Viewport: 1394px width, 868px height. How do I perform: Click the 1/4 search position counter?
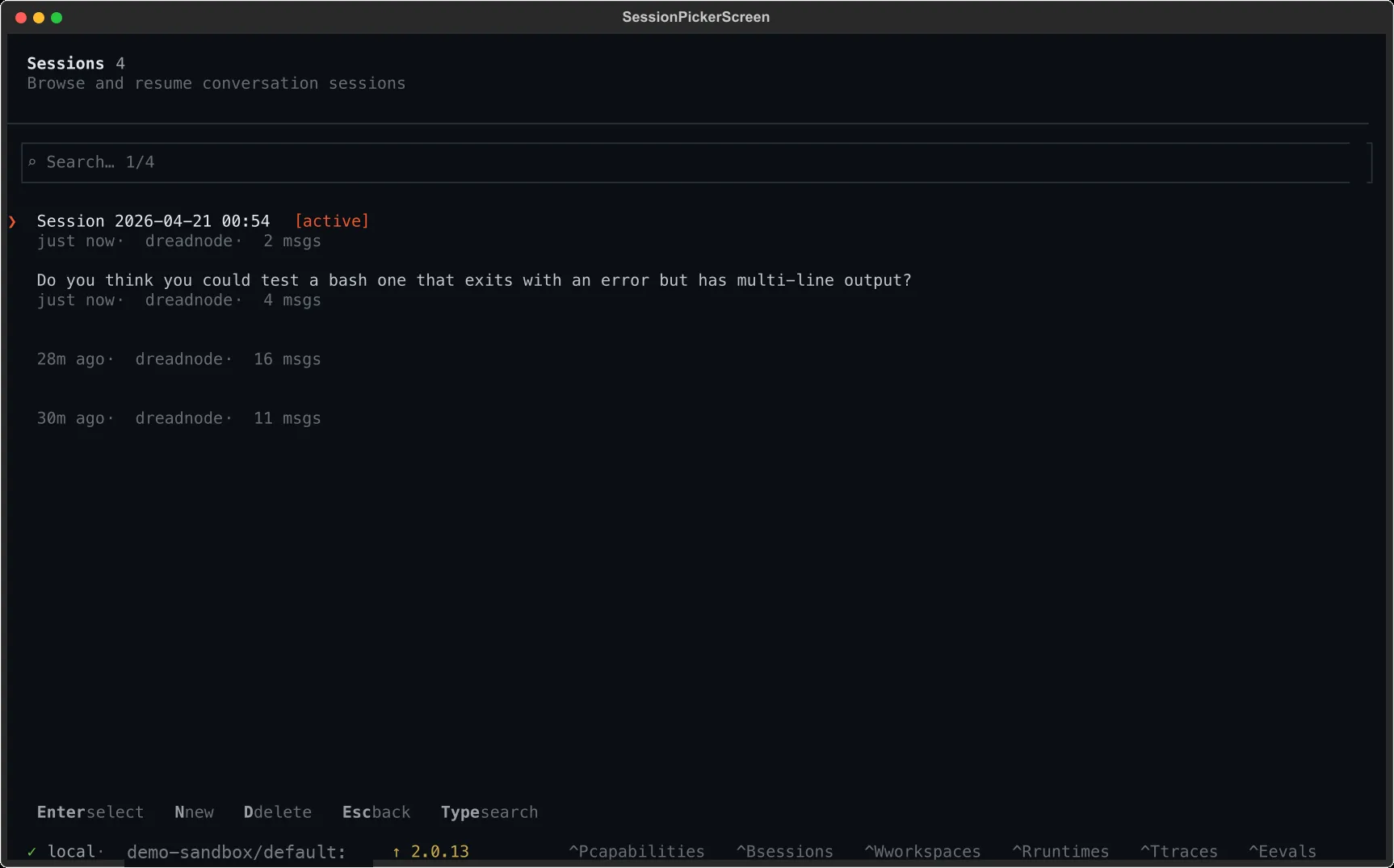click(140, 162)
